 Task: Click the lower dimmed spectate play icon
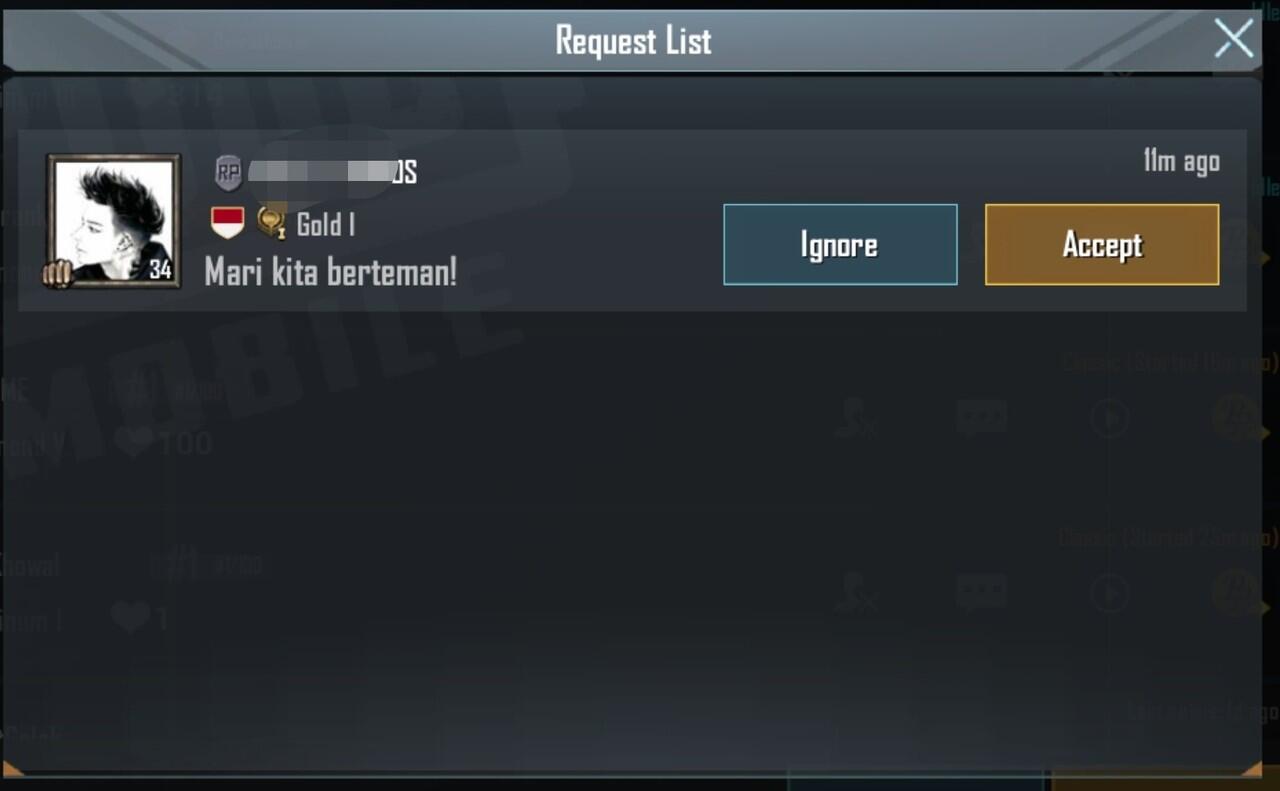click(x=1110, y=593)
